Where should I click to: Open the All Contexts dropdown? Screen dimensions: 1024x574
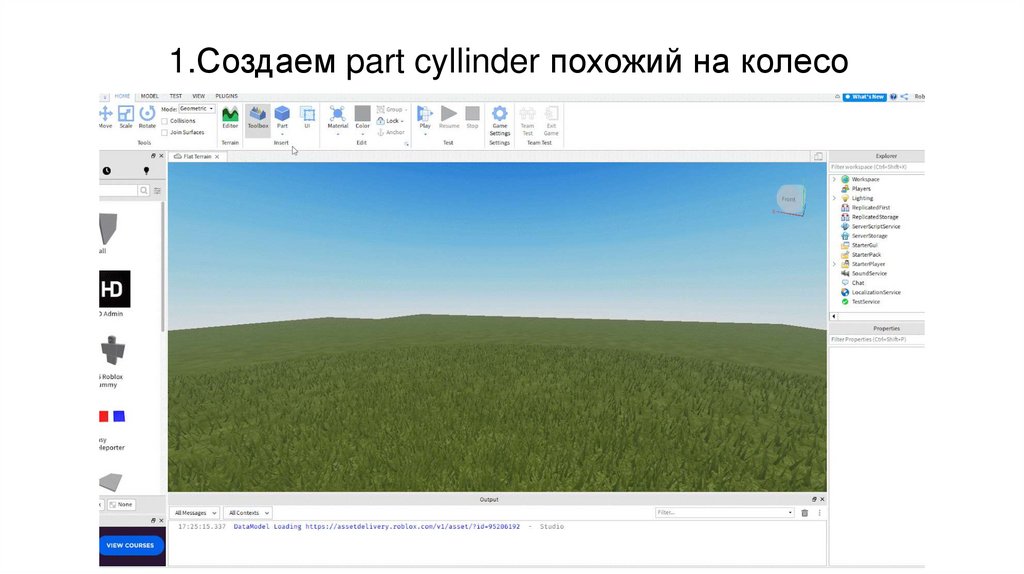[248, 513]
